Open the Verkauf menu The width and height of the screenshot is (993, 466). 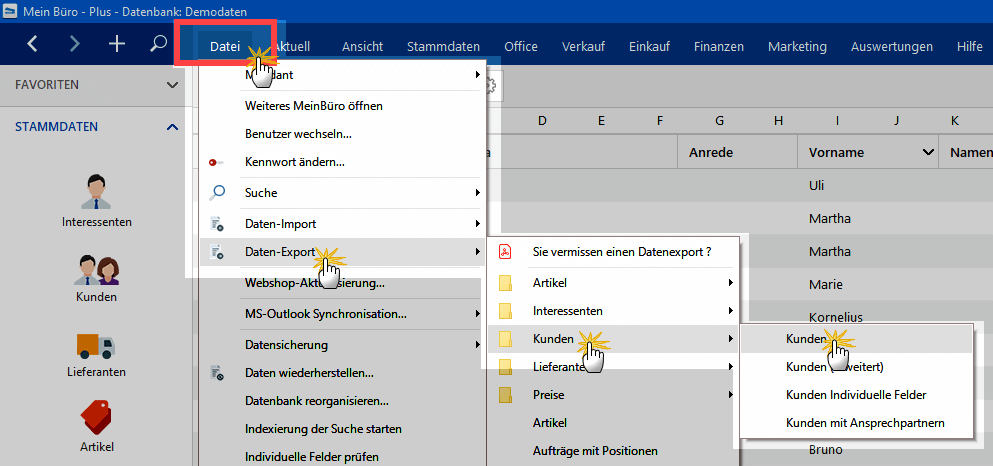583,46
